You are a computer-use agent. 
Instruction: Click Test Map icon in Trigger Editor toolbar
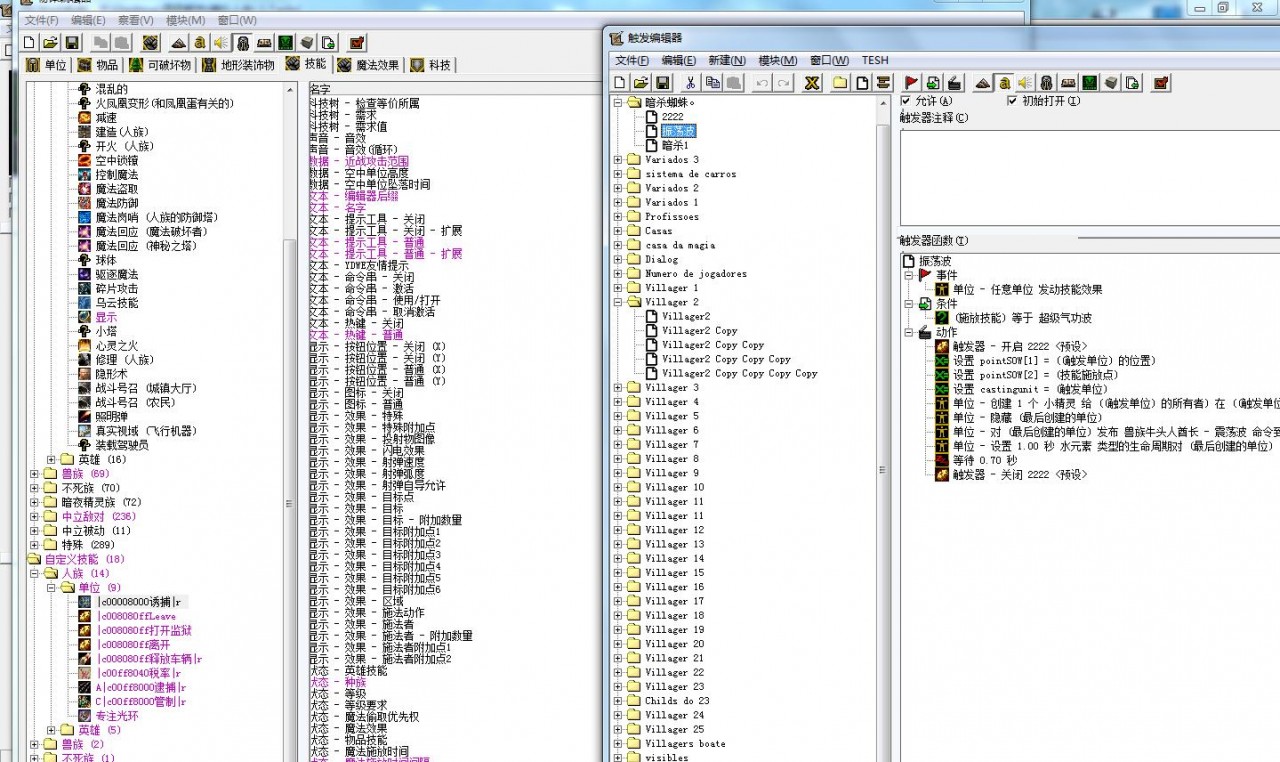1160,83
